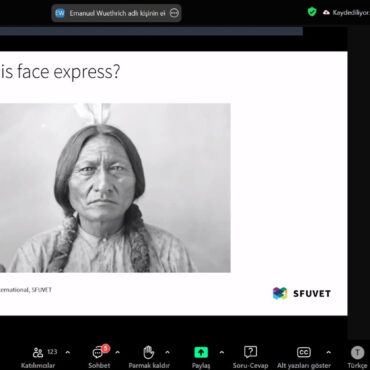Screen dimensions: 370x370
Task: Expand the Katılımcılar options chevron
Action: pos(68,352)
